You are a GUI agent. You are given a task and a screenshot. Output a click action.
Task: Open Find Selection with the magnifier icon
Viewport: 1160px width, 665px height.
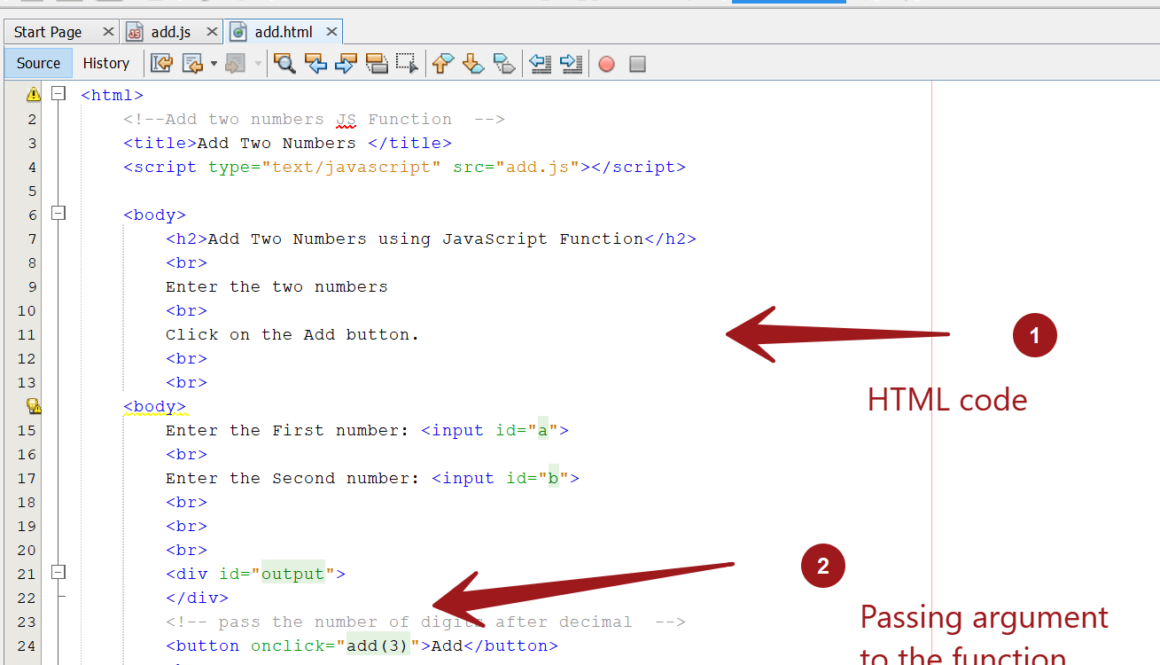[284, 63]
